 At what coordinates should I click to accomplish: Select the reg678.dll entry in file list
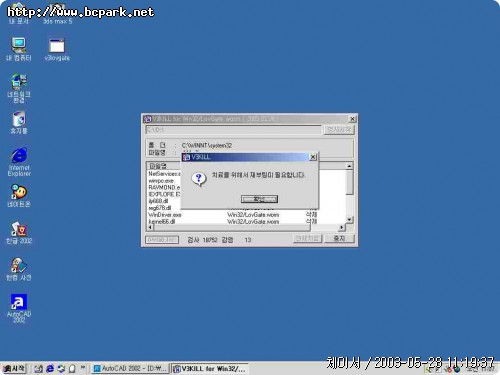[x=160, y=208]
